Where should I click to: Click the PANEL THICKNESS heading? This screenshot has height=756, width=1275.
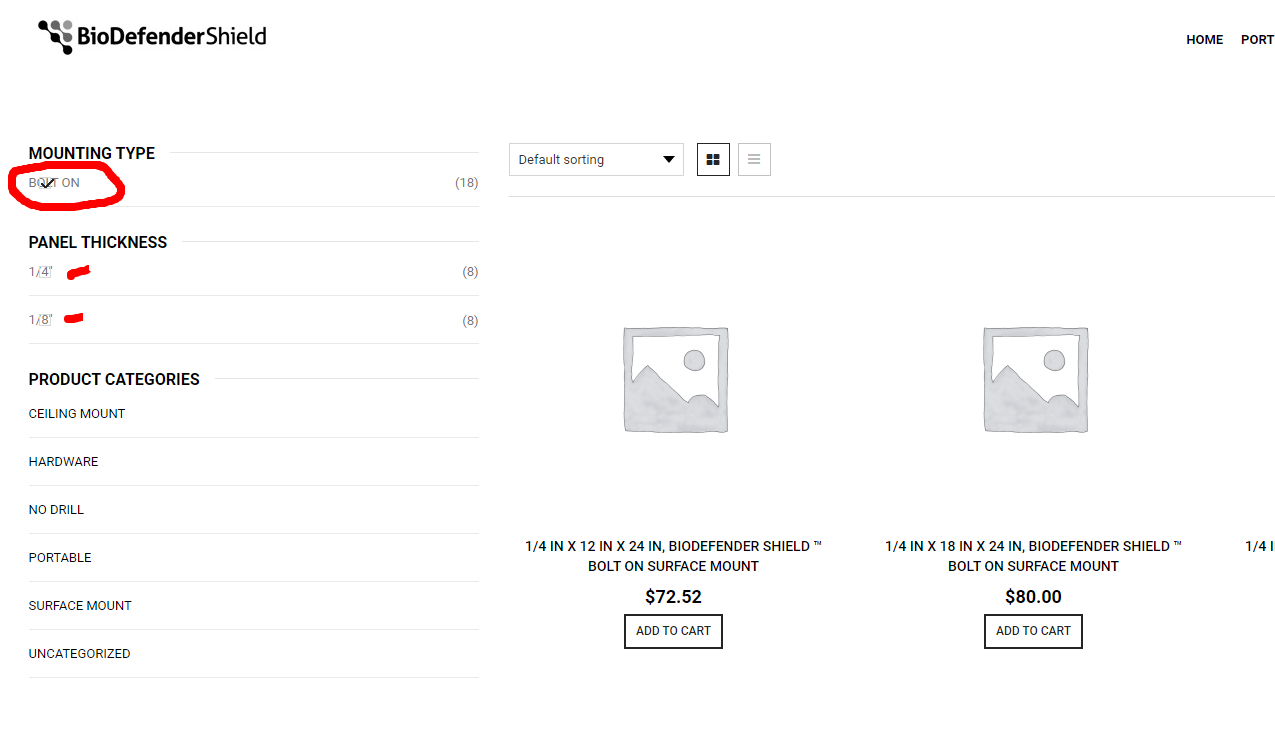point(98,242)
